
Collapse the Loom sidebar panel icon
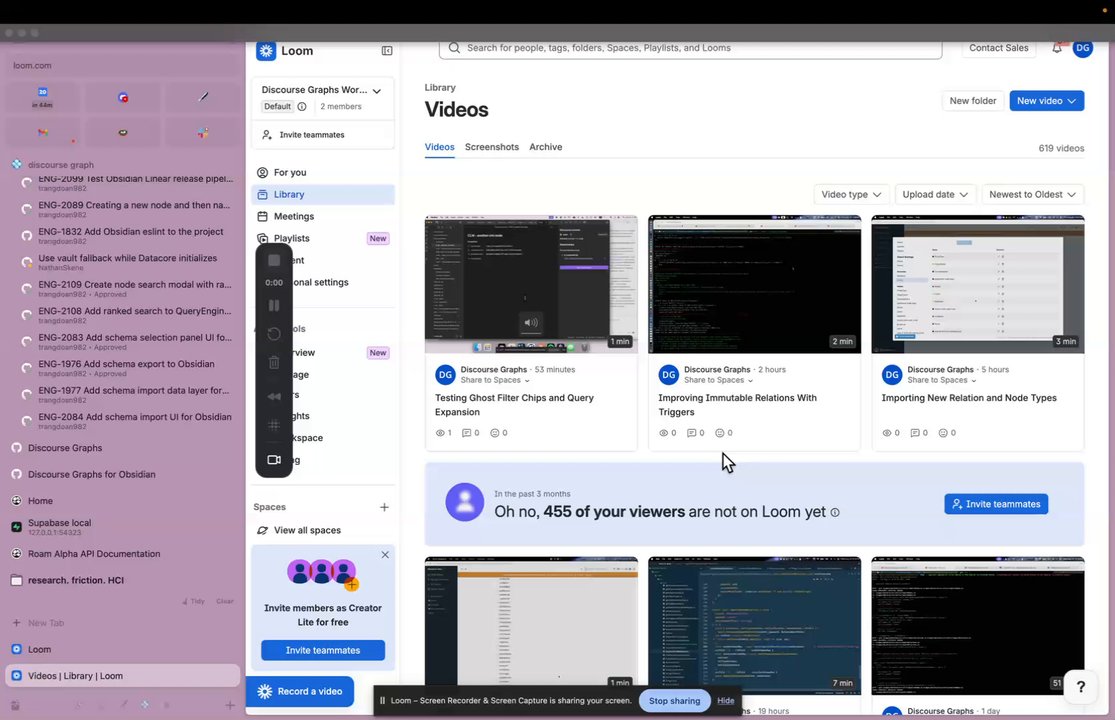[x=387, y=50]
